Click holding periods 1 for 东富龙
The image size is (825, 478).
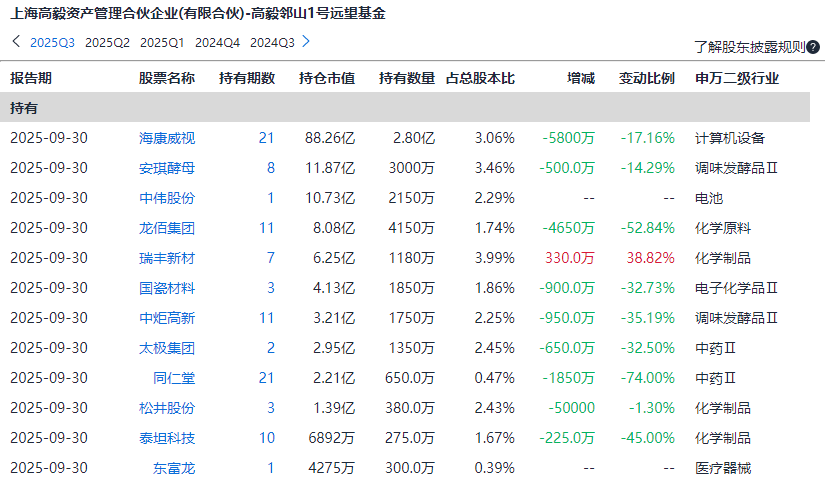point(270,468)
